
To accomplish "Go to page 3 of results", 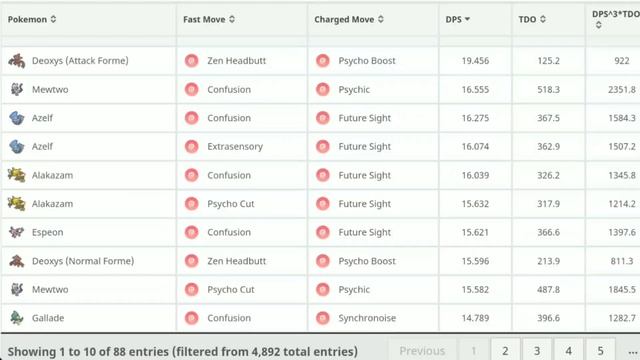I will click(x=537, y=351).
